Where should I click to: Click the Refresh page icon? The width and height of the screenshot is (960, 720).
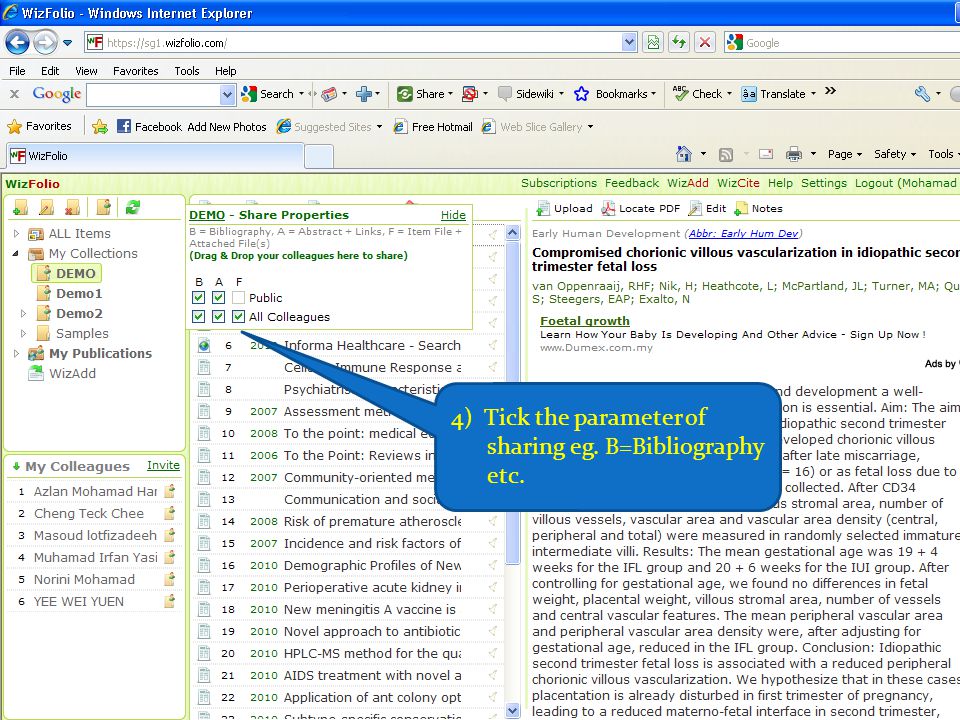click(678, 42)
